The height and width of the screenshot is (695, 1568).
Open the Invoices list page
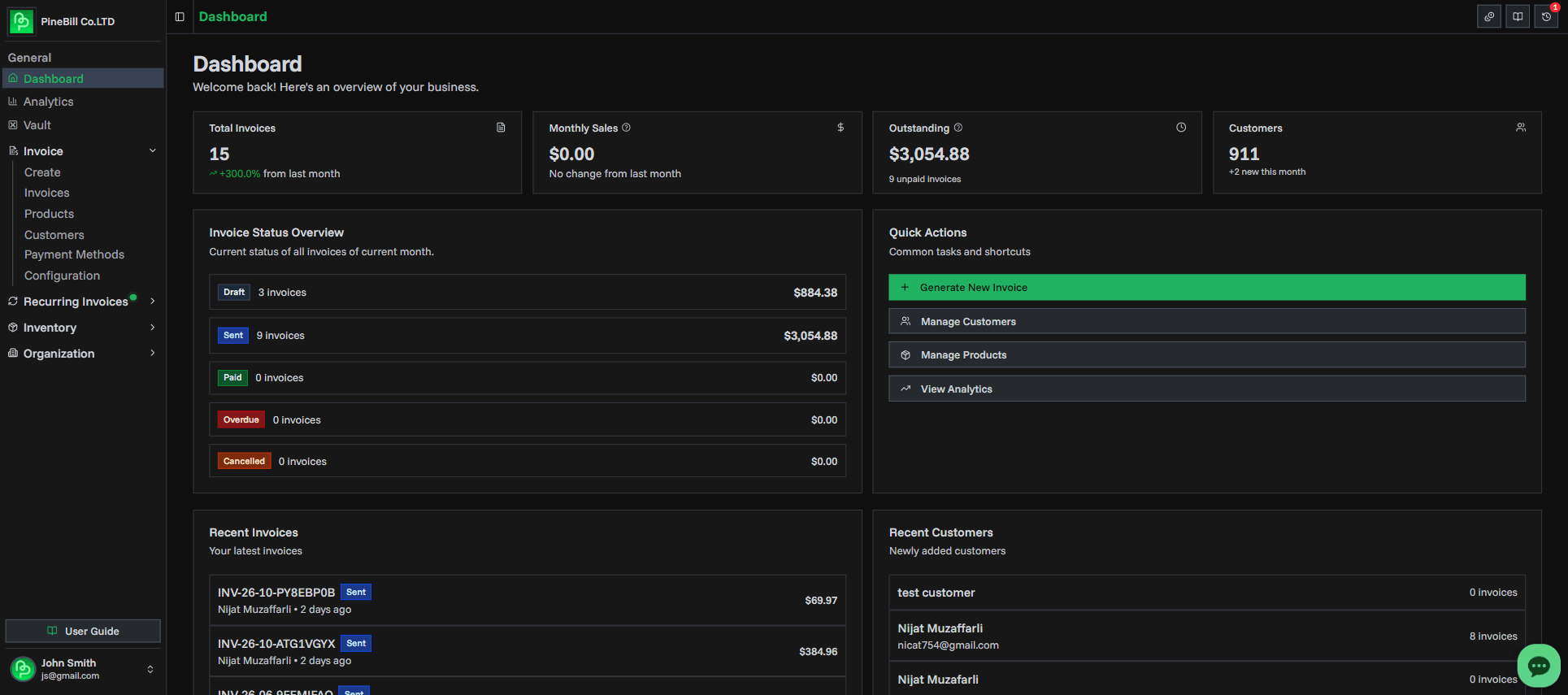pyautogui.click(x=46, y=193)
